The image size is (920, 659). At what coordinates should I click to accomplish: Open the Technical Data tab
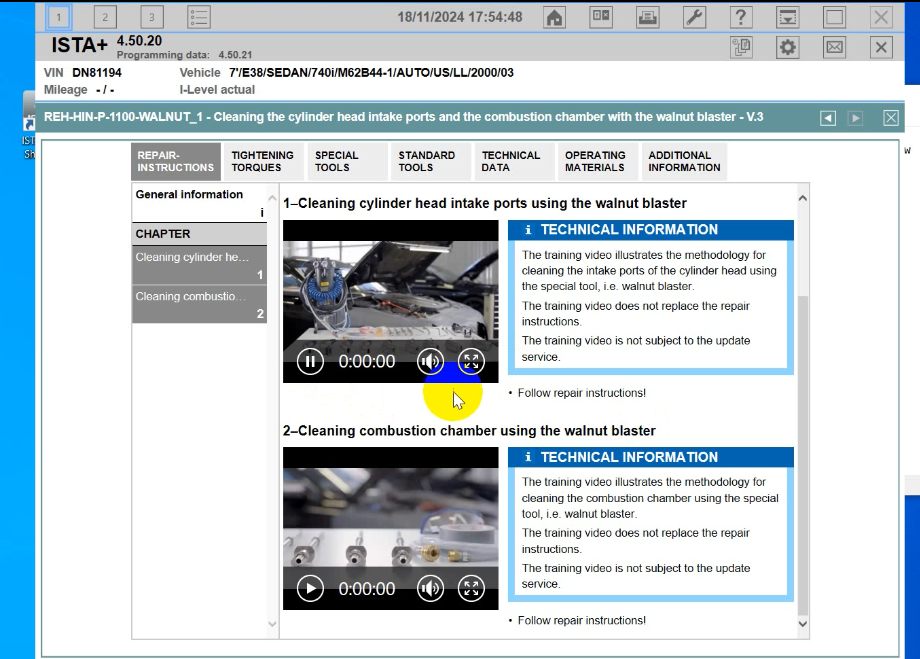[x=513, y=161]
